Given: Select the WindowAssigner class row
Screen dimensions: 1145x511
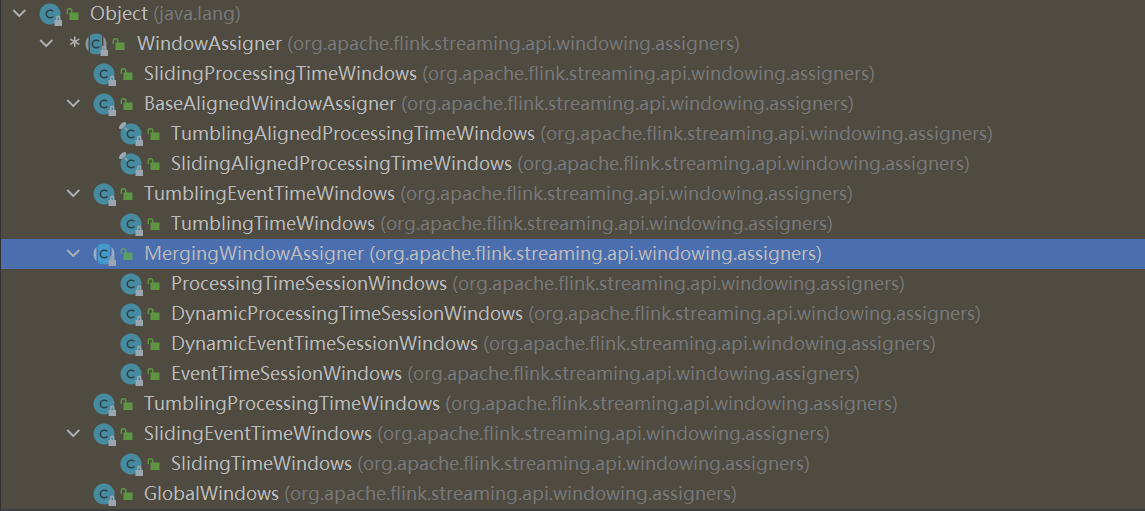Looking at the screenshot, I should (x=209, y=44).
